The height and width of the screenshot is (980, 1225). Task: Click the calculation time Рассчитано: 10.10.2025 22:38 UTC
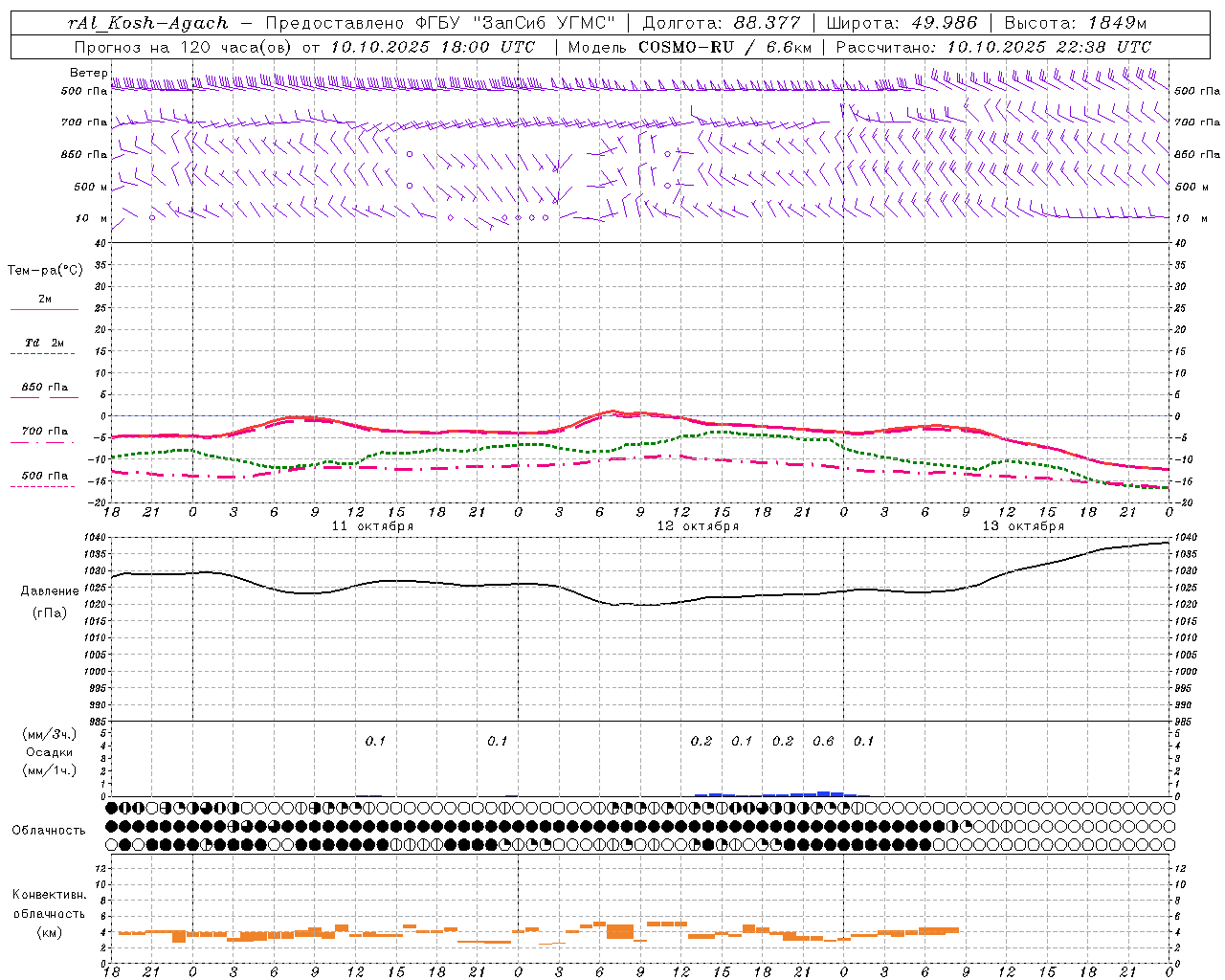click(993, 47)
